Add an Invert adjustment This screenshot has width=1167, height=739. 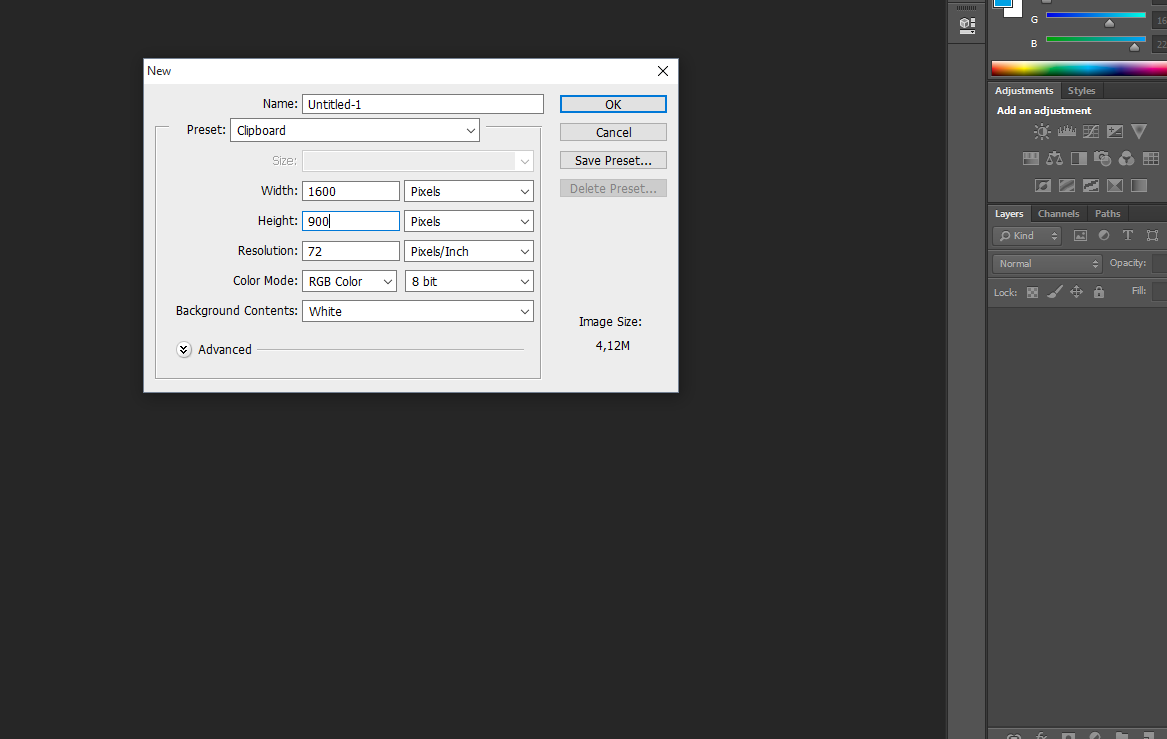(x=1043, y=185)
